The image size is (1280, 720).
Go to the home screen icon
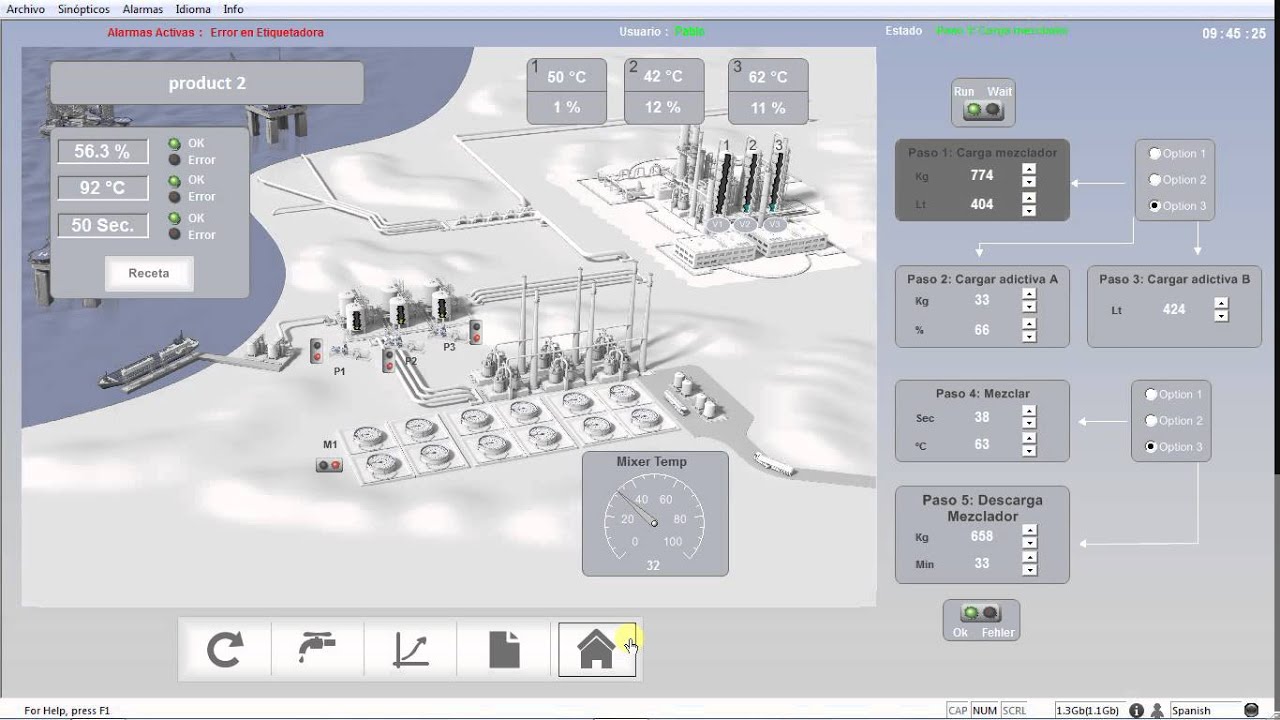coord(597,650)
